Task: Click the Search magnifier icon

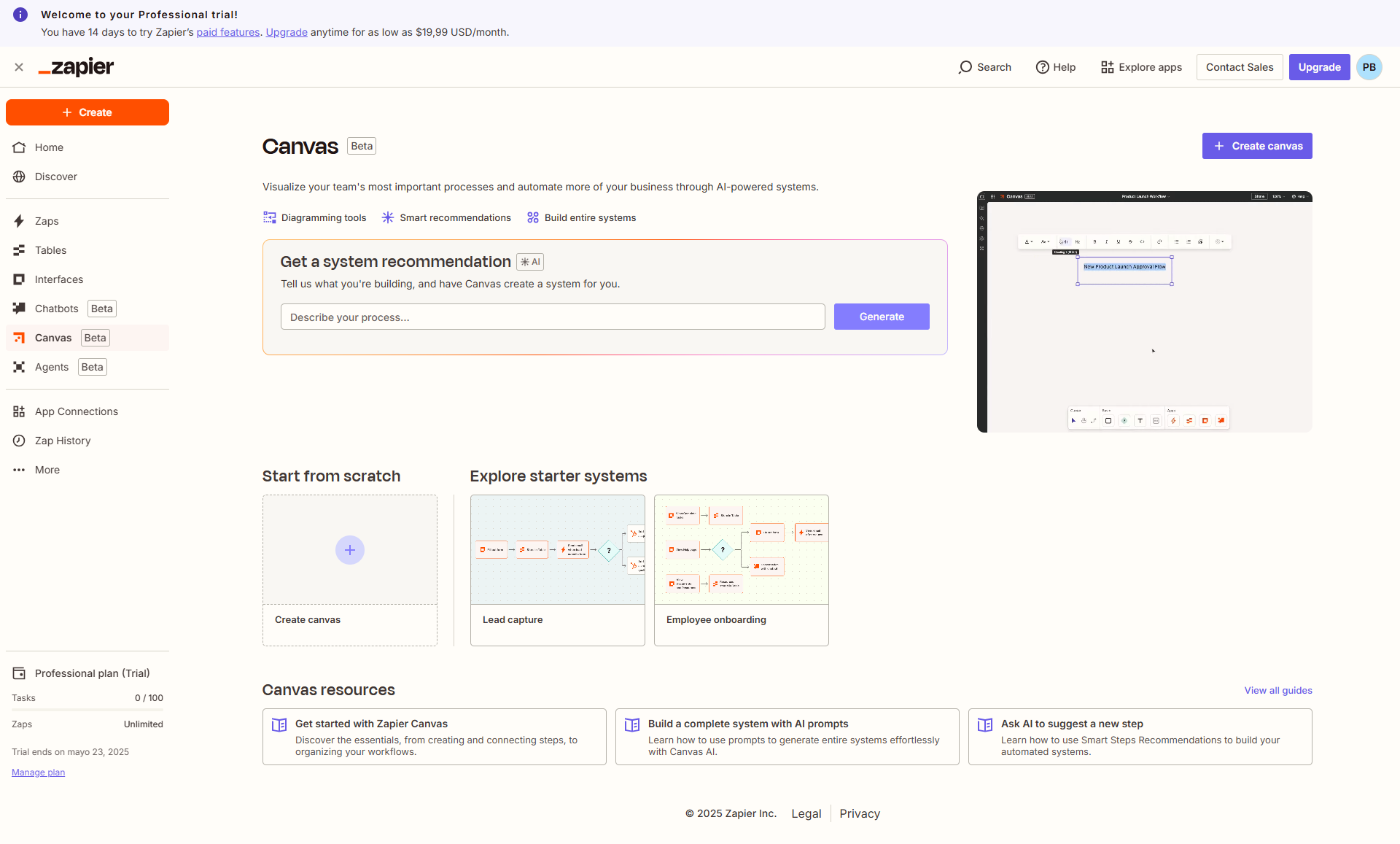Action: pos(965,67)
